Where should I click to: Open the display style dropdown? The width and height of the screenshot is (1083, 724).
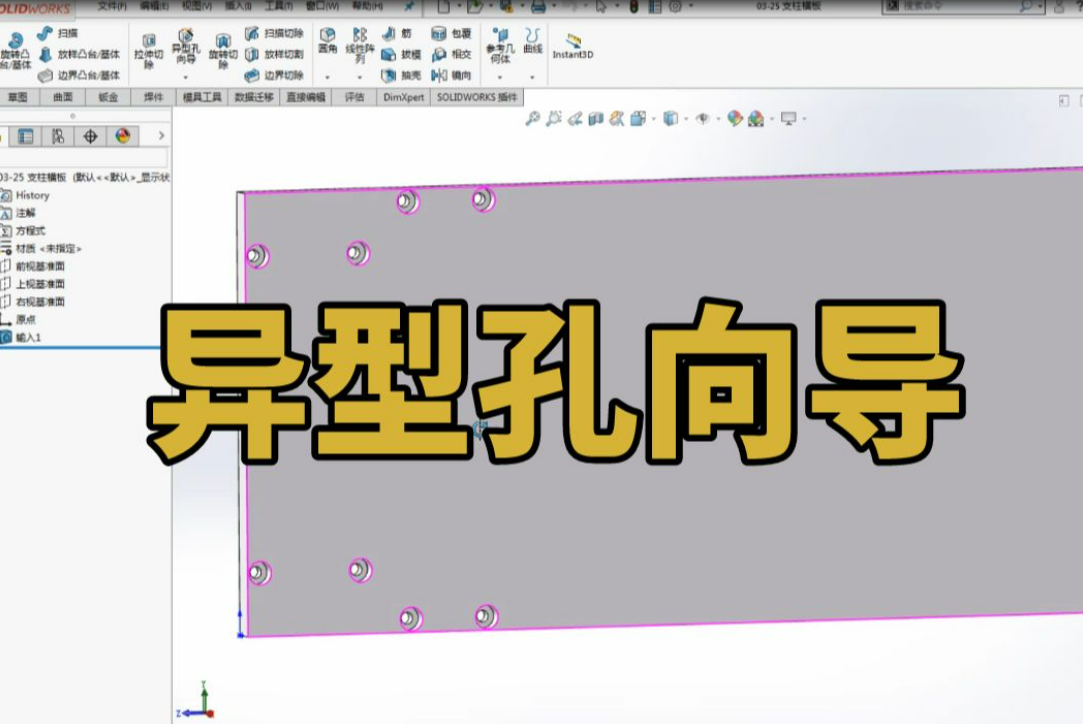pos(685,119)
